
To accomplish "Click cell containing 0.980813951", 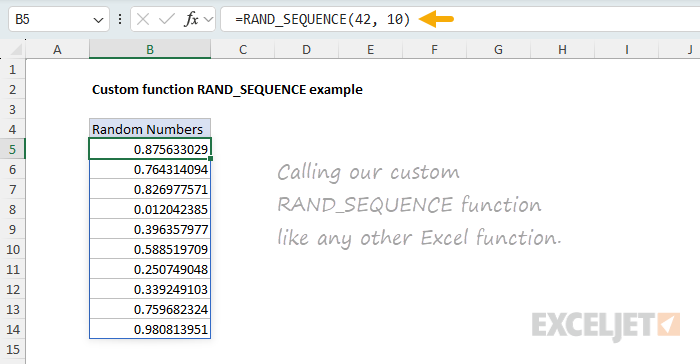I will click(150, 329).
